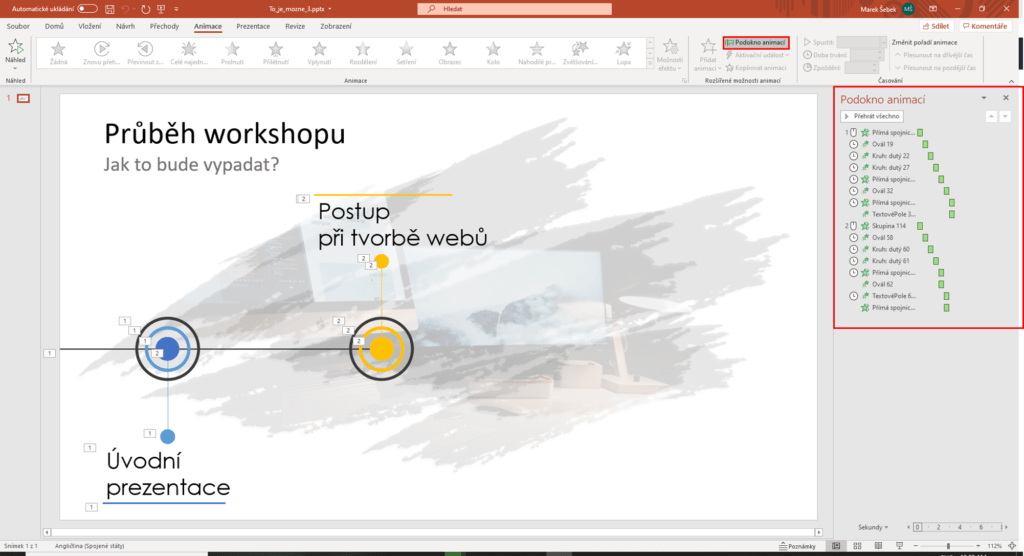Toggle Poznámky notes pane
This screenshot has width=1024, height=556.
[x=801, y=546]
